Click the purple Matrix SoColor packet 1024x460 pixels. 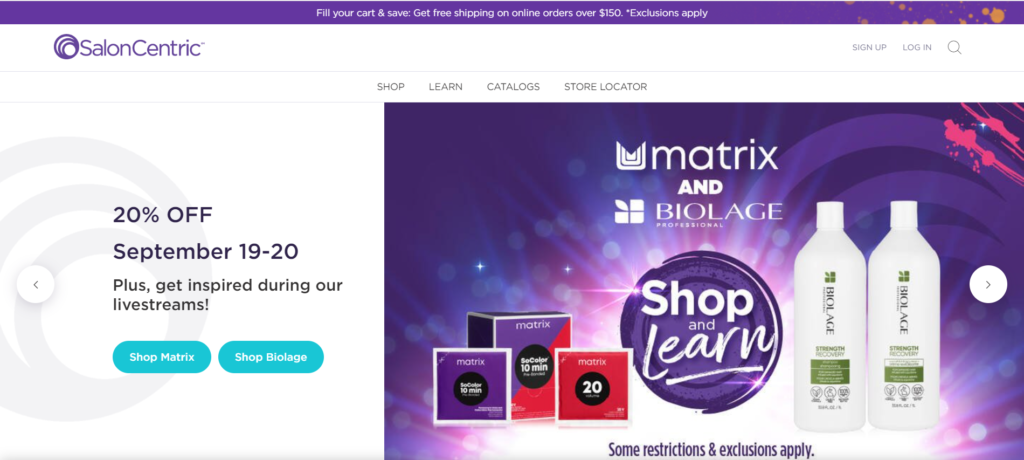coord(473,386)
